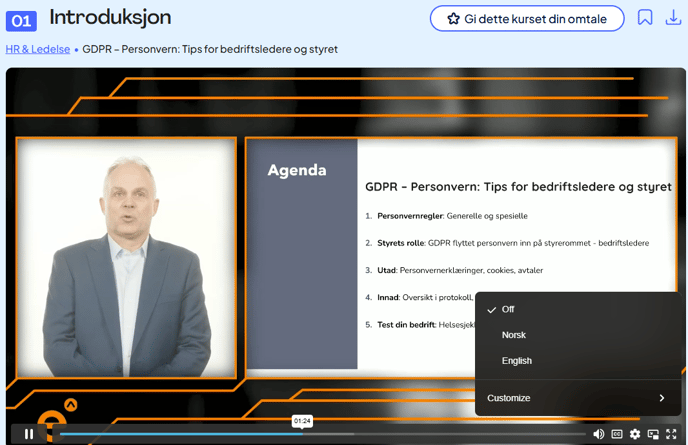This screenshot has height=445, width=688.
Task: Download the lesson with download icon
Action: click(x=673, y=18)
